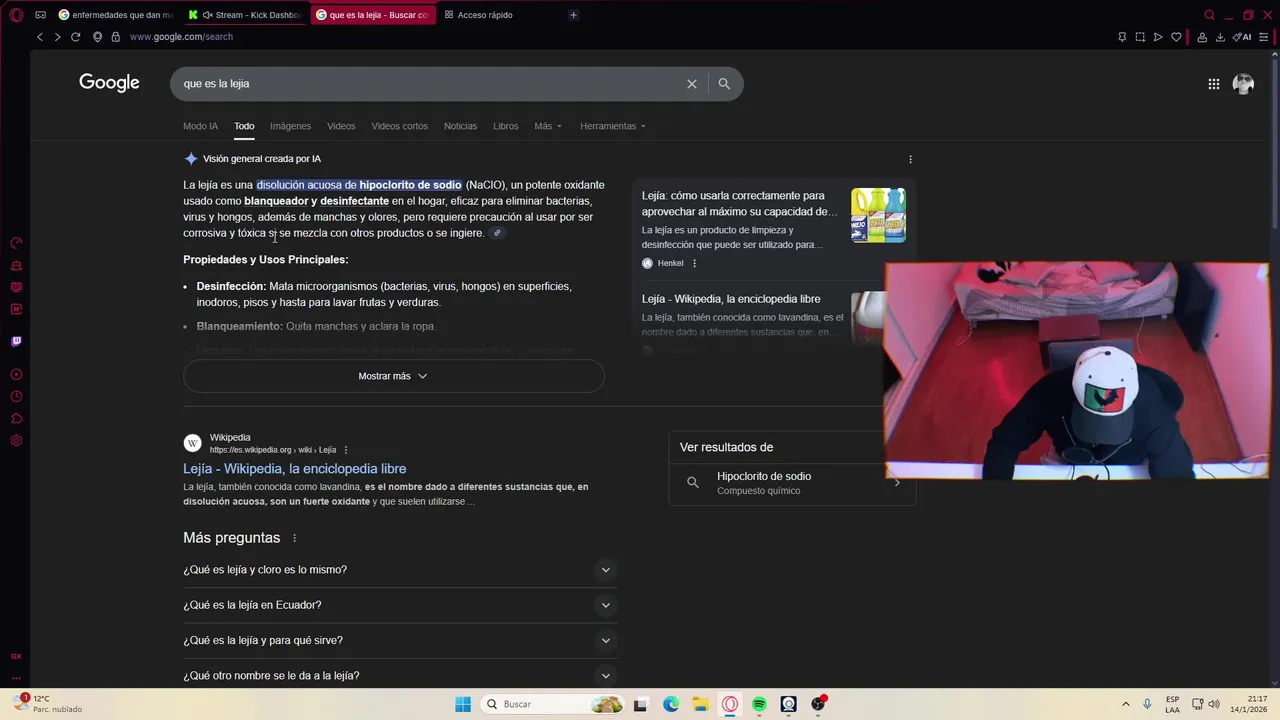Click the Opera tab search magnifier
The height and width of the screenshot is (720, 1280).
pyautogui.click(x=1209, y=15)
